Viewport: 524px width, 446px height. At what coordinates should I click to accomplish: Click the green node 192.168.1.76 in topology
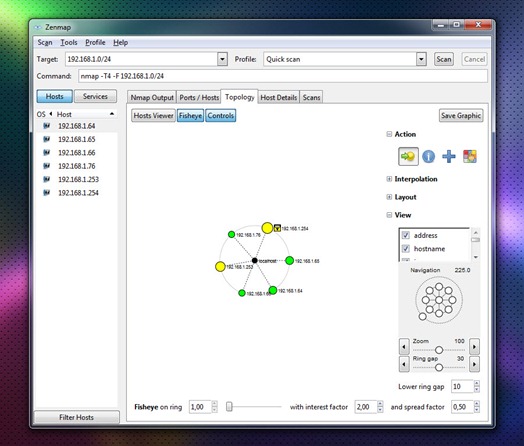[x=231, y=235]
